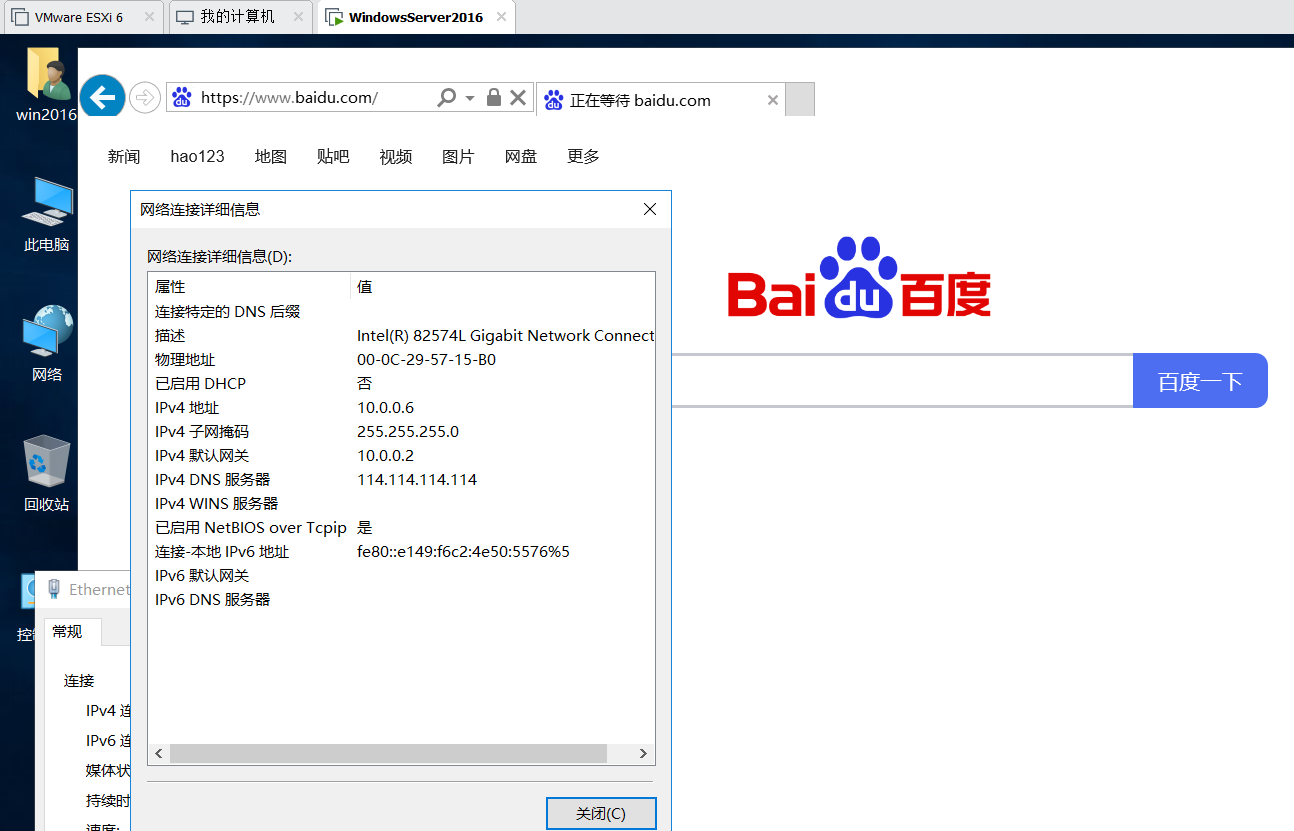Open the 网盘 link
The width and height of the screenshot is (1294, 831).
521,156
